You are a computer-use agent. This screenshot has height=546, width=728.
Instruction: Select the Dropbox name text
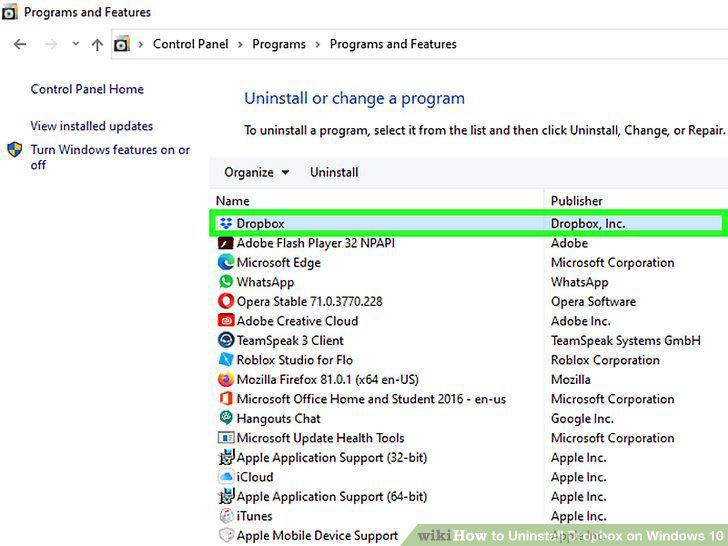pos(260,223)
